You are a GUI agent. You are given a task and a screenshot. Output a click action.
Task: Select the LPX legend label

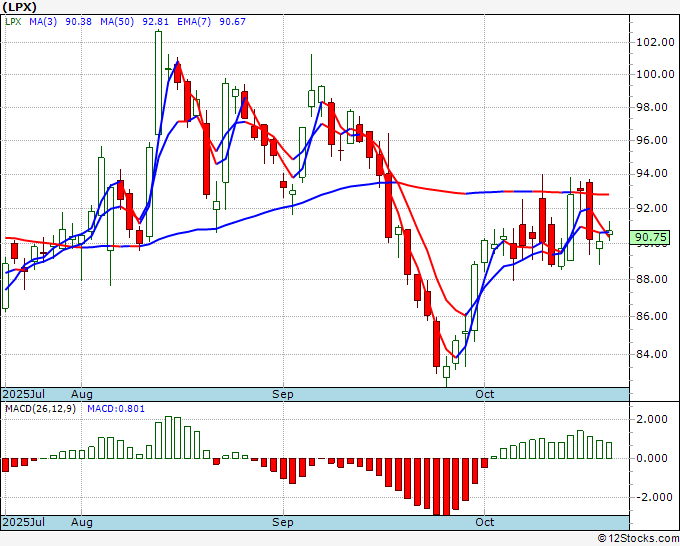13,22
